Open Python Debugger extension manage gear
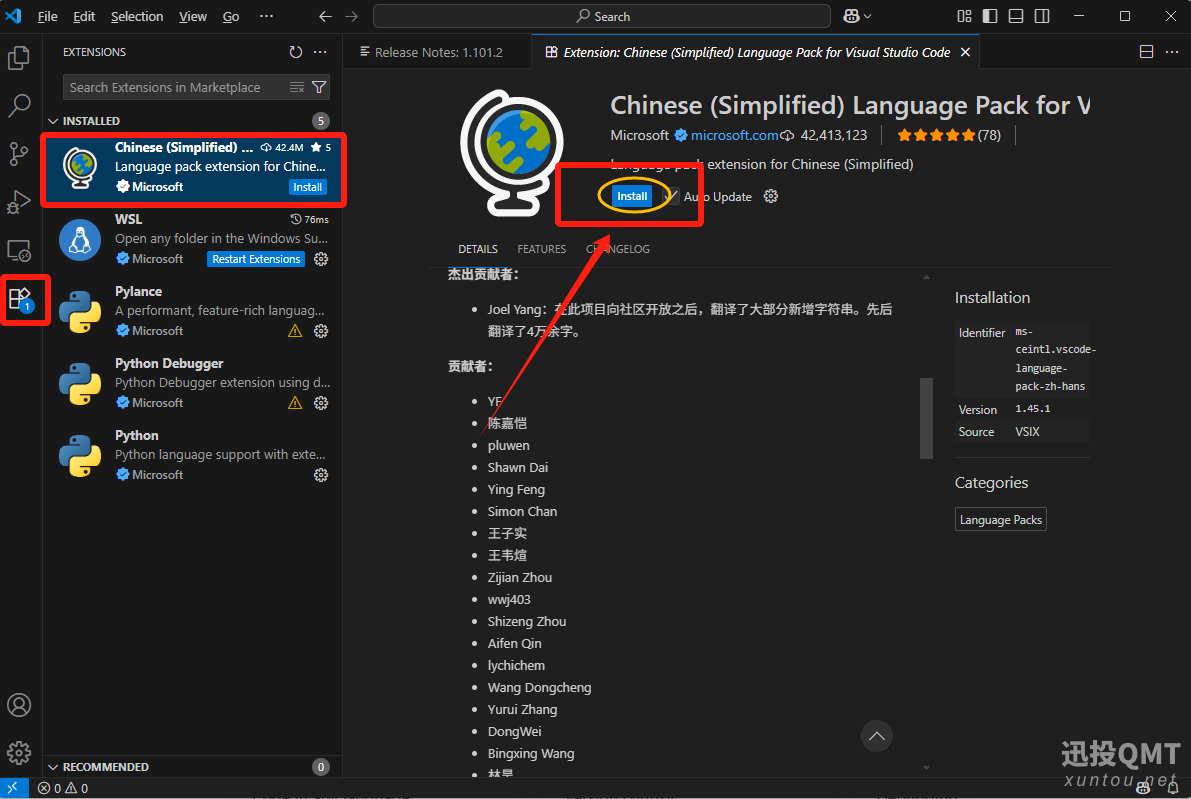 321,403
